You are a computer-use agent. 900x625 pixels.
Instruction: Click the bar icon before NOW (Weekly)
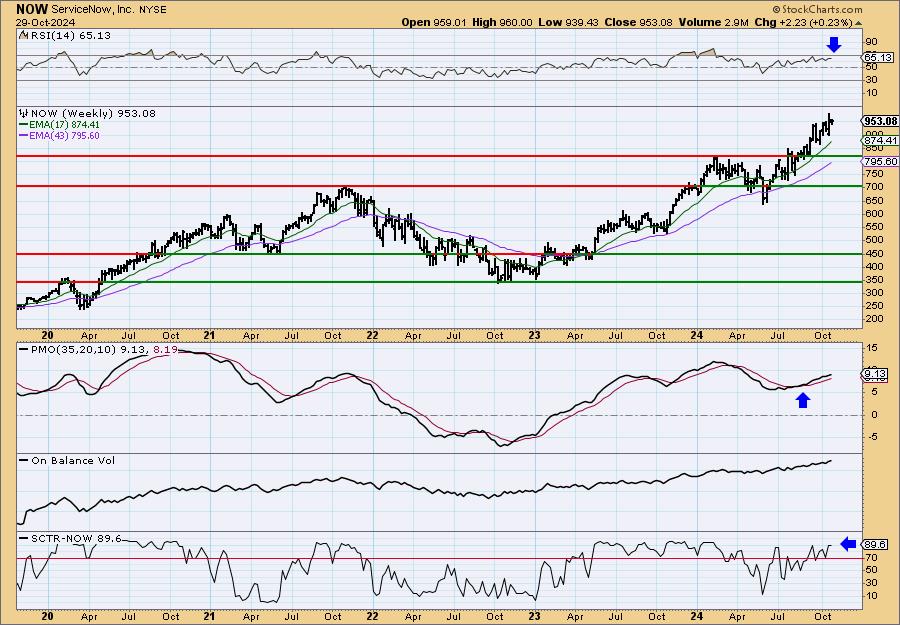coord(24,113)
